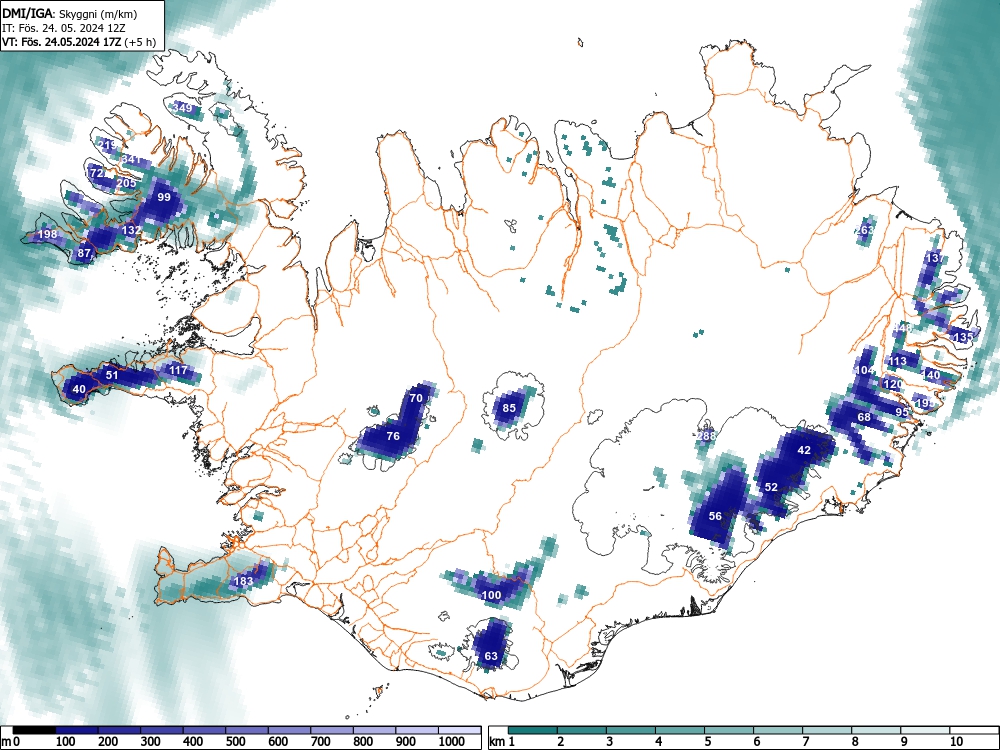Click the 5–6 km teal legend swatch
The image size is (1000, 750).
pos(729,730)
